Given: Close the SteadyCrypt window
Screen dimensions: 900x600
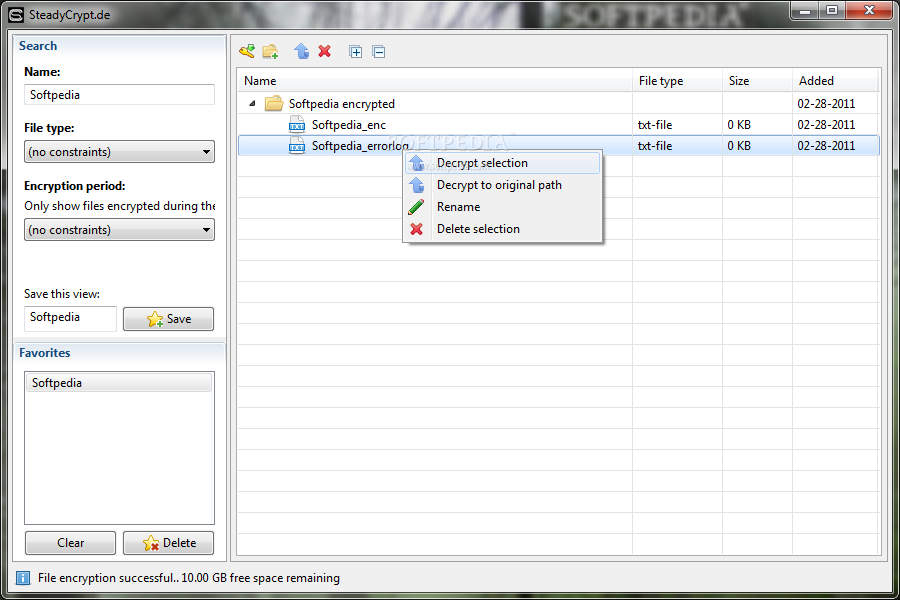Looking at the screenshot, I should (869, 10).
